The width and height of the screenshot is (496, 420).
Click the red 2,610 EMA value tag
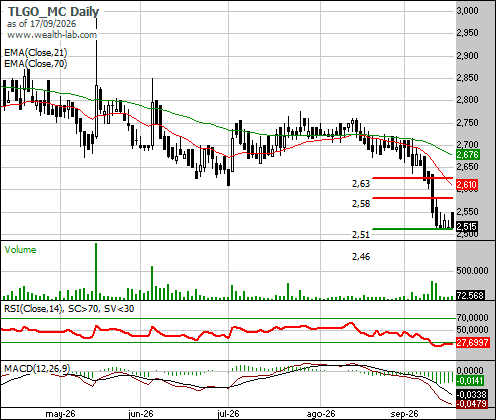[467, 184]
